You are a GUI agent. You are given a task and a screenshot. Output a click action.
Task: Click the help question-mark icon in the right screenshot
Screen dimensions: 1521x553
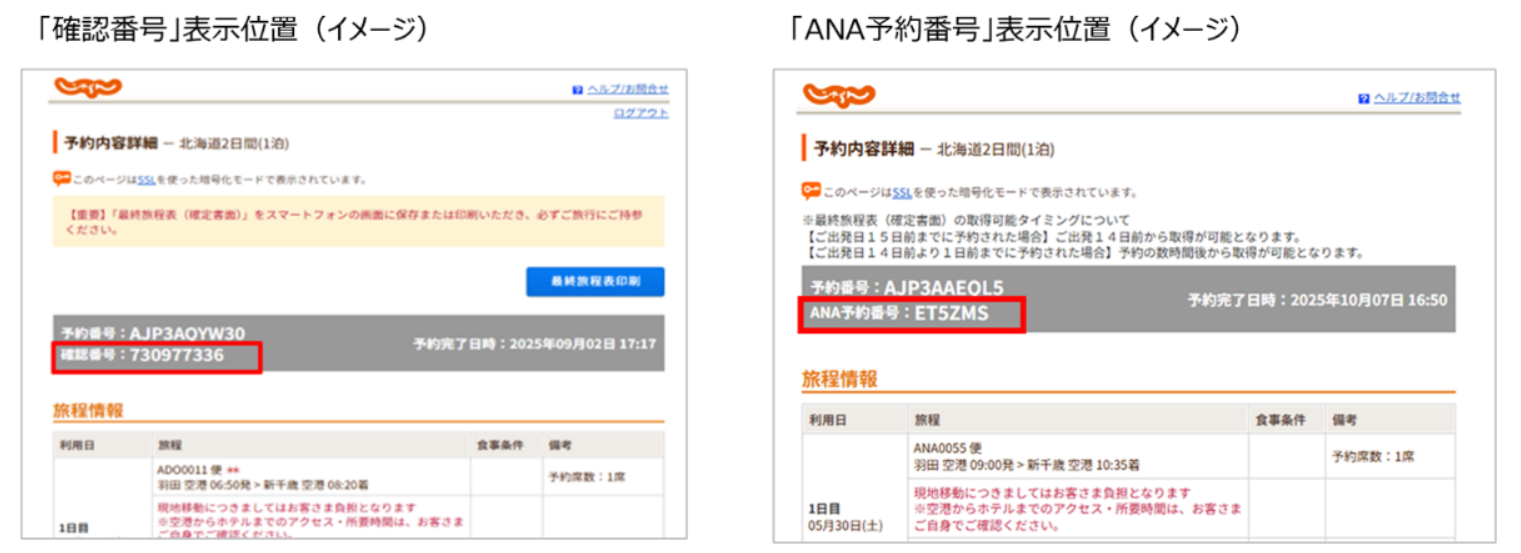pos(1364,98)
